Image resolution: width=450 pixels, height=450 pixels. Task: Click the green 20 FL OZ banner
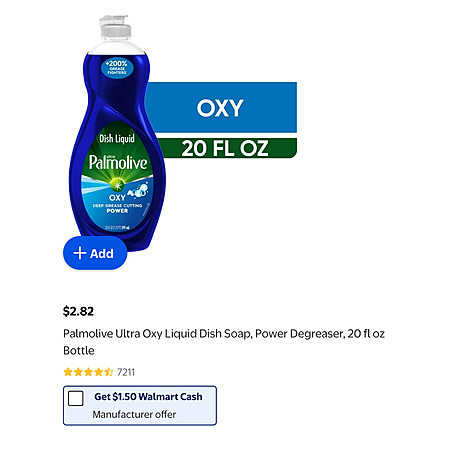227,148
